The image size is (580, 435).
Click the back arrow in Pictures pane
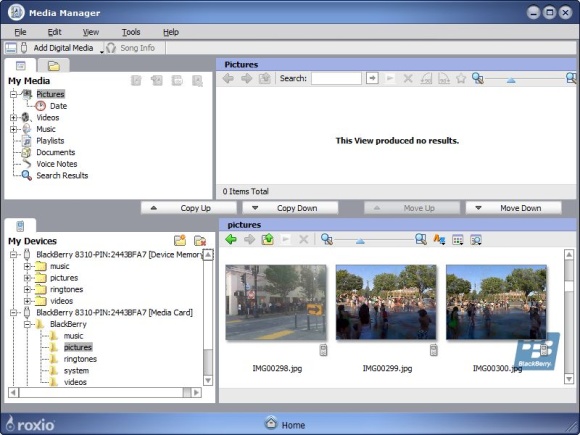pyautogui.click(x=228, y=78)
